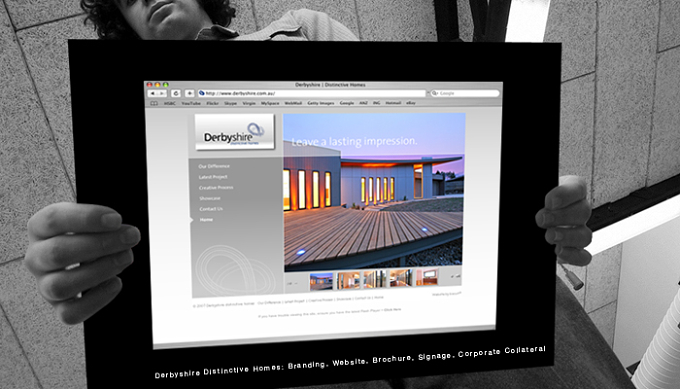Viewport: 680px width, 389px height.
Task: Click the yellow minimize window button
Action: pos(157,85)
